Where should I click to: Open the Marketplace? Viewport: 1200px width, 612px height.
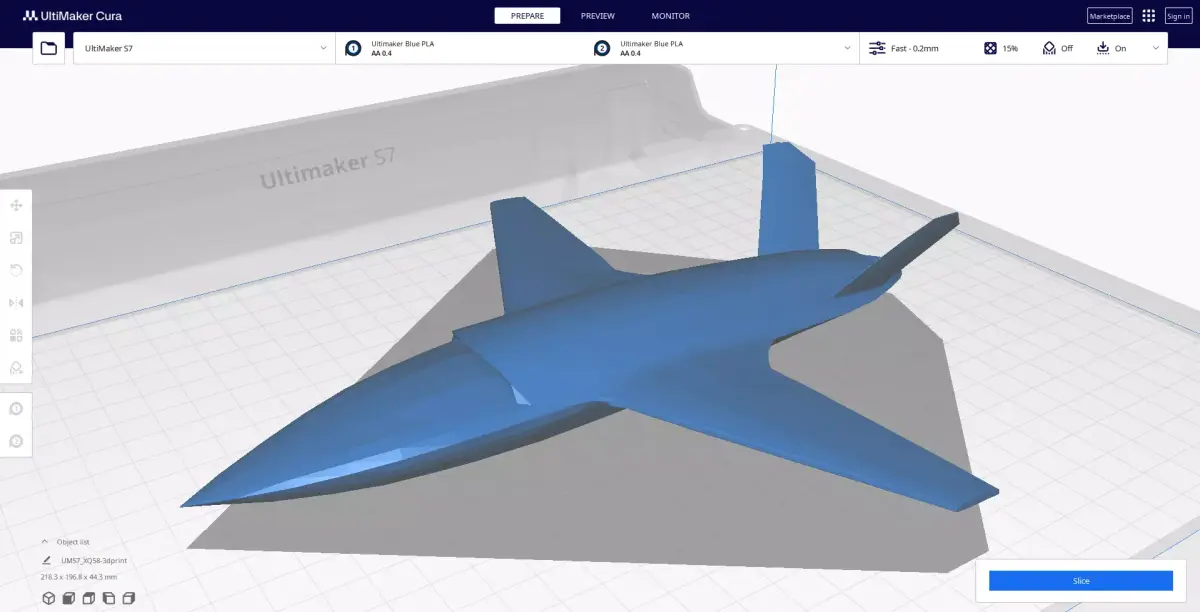pyautogui.click(x=1109, y=16)
